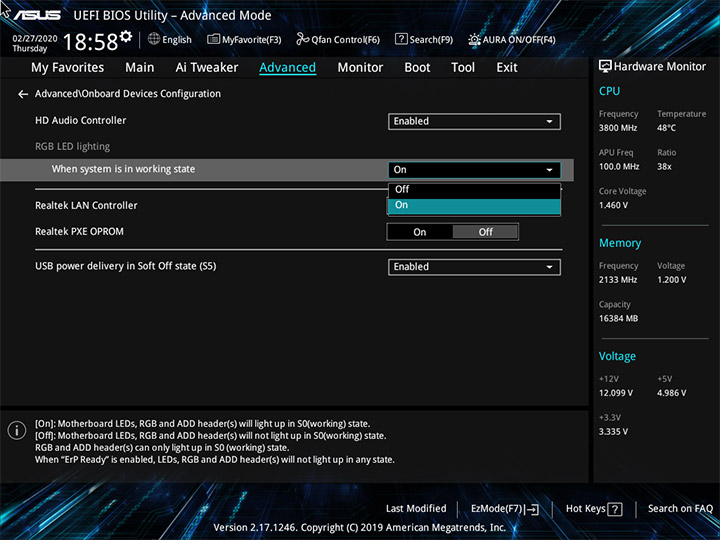
Task: Select When system is in working state row
Action: 287,169
